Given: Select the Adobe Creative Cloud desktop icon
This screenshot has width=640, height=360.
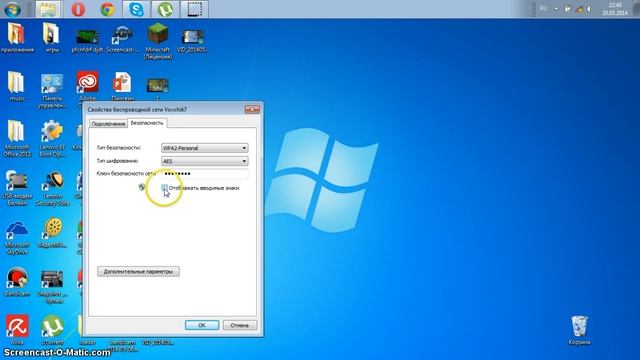Looking at the screenshot, I should [87, 85].
